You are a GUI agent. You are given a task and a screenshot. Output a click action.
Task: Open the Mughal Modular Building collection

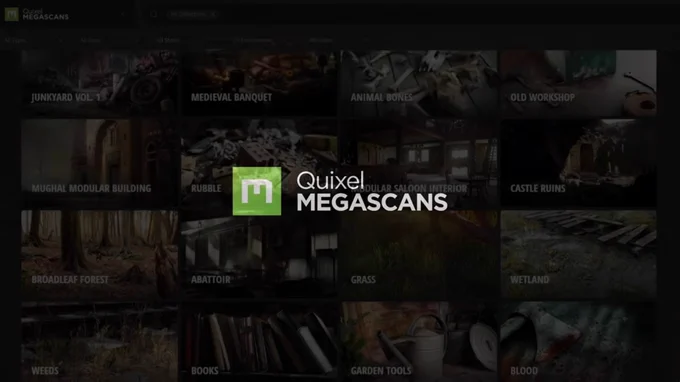click(x=99, y=163)
